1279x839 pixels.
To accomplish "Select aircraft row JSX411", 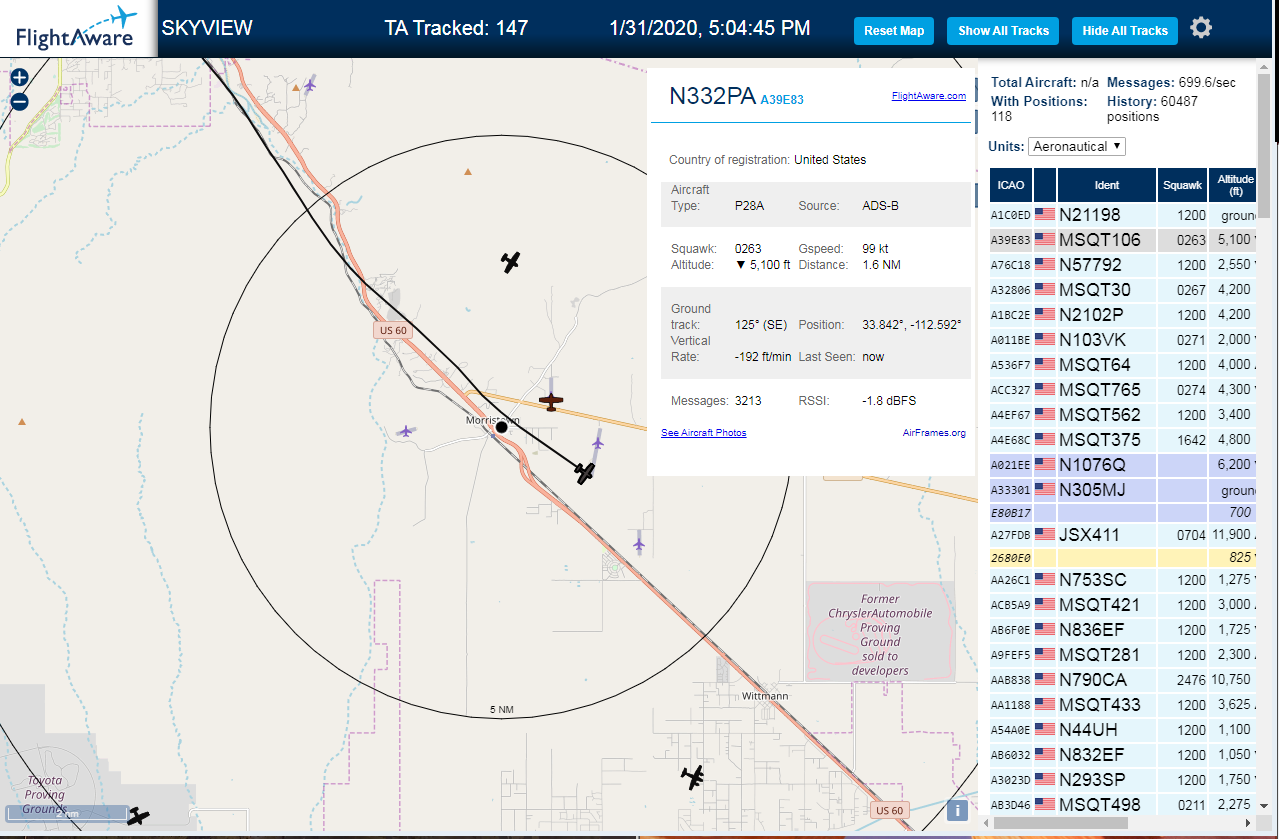I will (x=1124, y=535).
